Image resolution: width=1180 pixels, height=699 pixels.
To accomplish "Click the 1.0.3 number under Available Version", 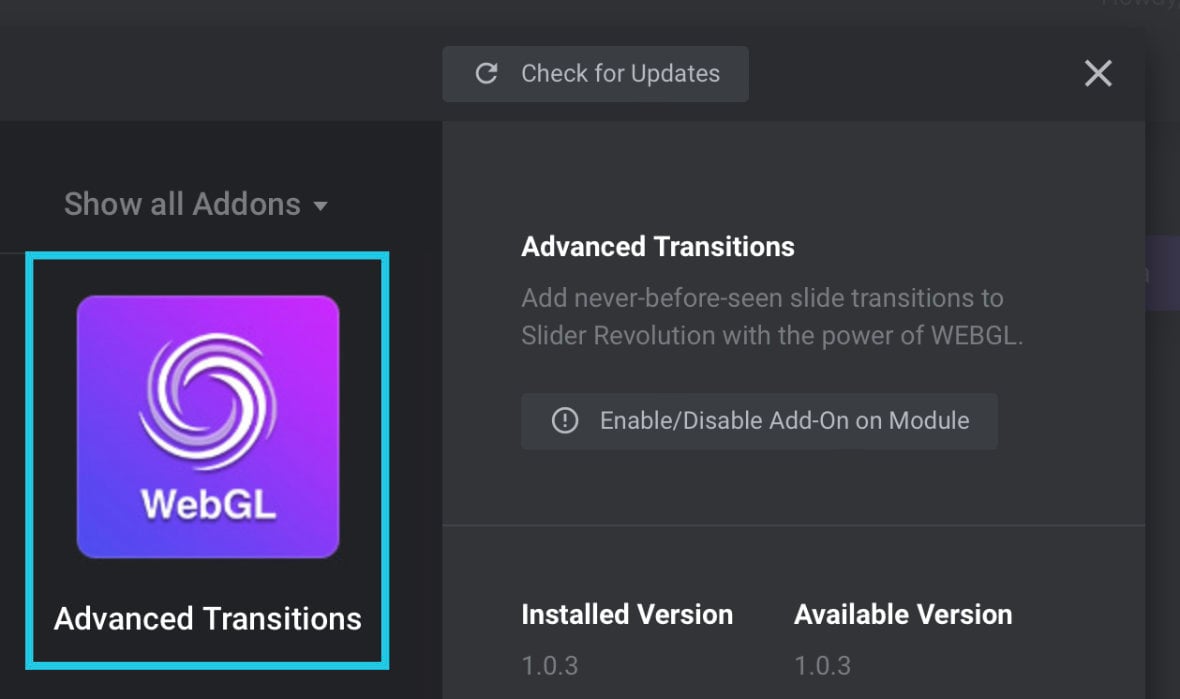I will pyautogui.click(x=823, y=666).
